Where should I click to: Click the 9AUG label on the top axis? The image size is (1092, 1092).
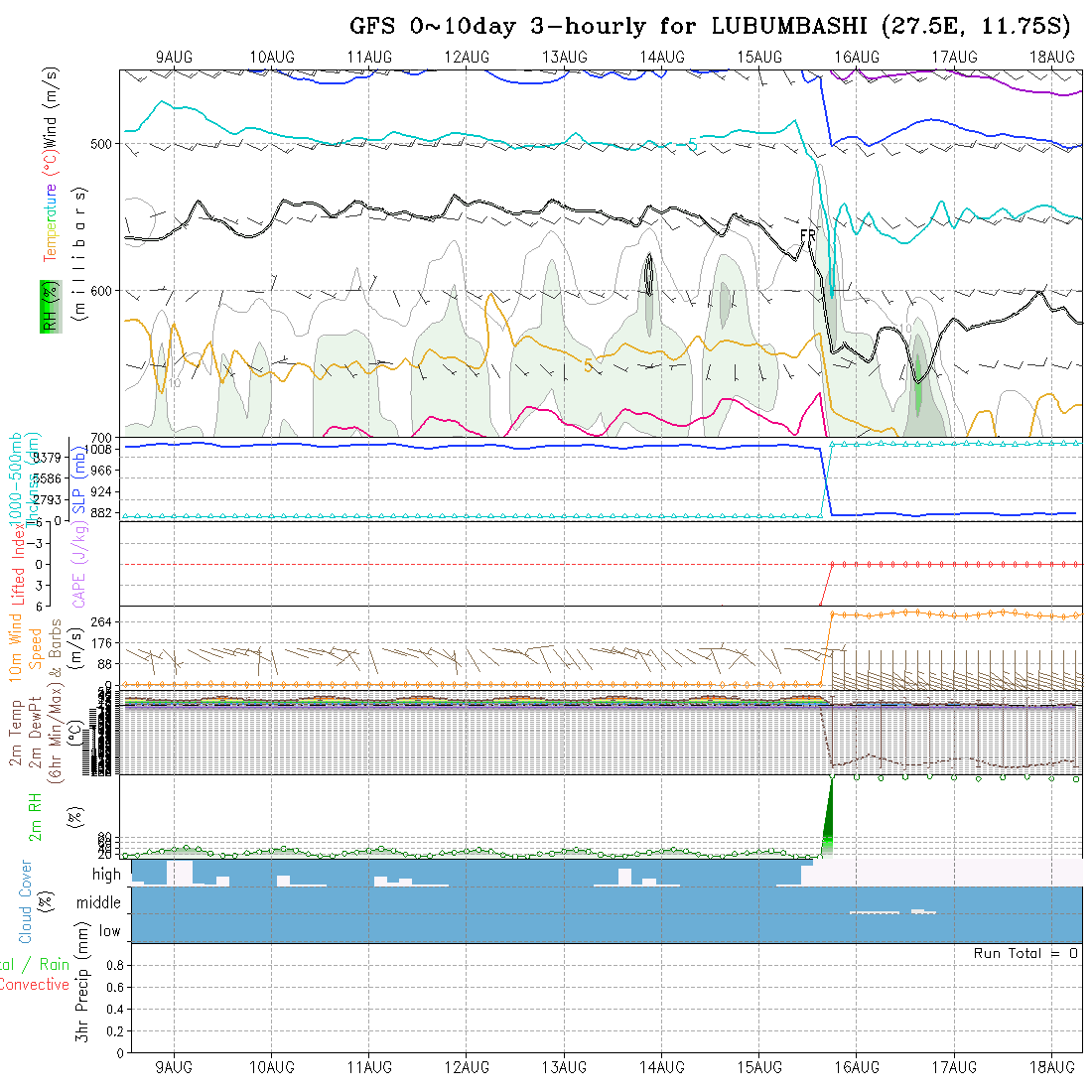[x=174, y=58]
